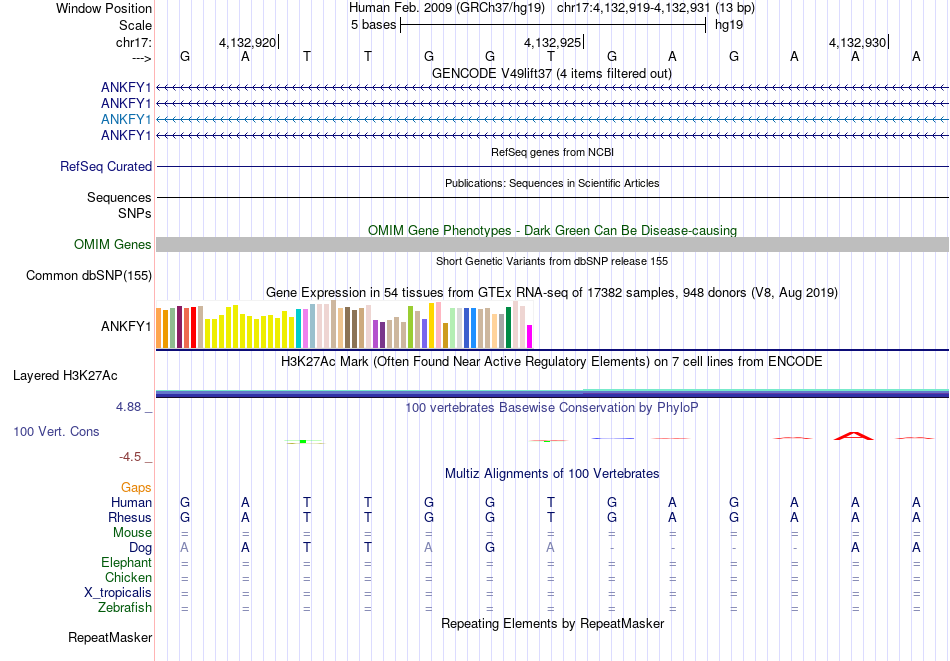
Task: Open Publications: Sequences in Scientific Articles title
Action: pyautogui.click(x=552, y=183)
